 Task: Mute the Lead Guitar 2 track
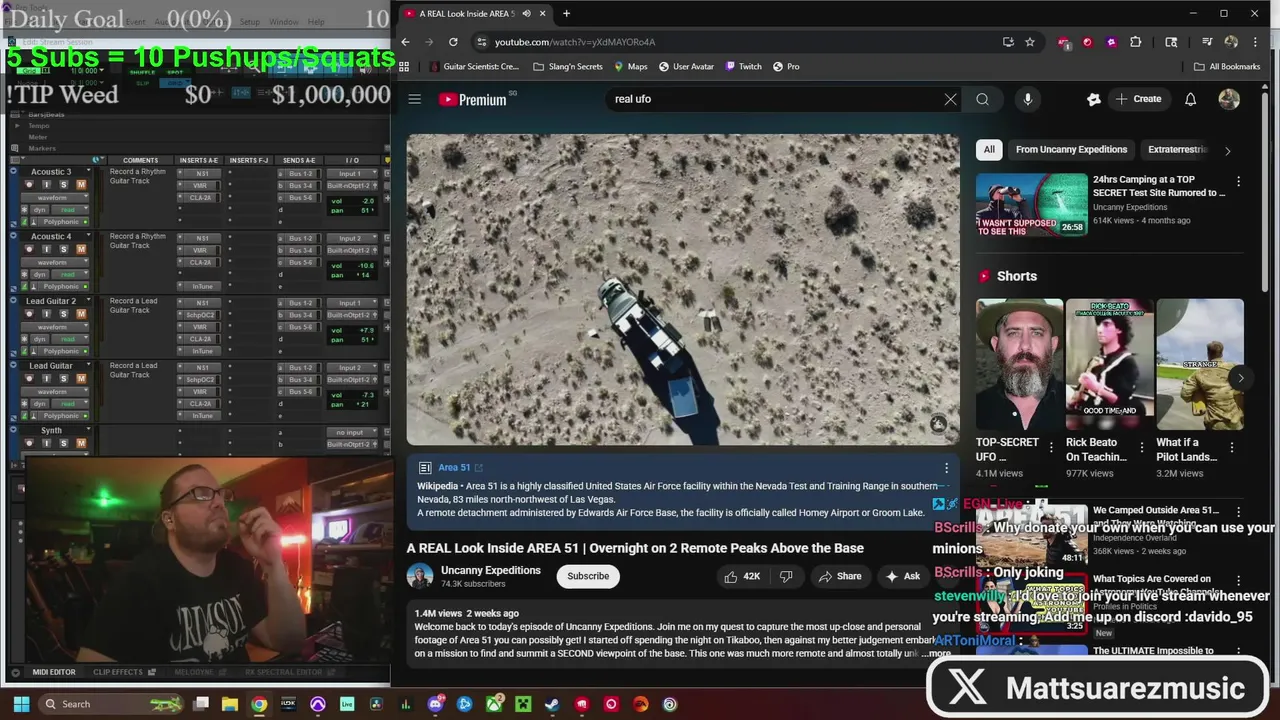(81, 314)
